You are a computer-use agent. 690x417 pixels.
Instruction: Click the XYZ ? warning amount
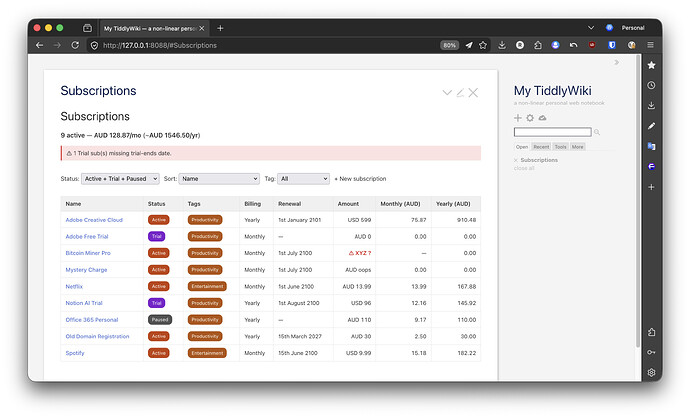point(360,253)
